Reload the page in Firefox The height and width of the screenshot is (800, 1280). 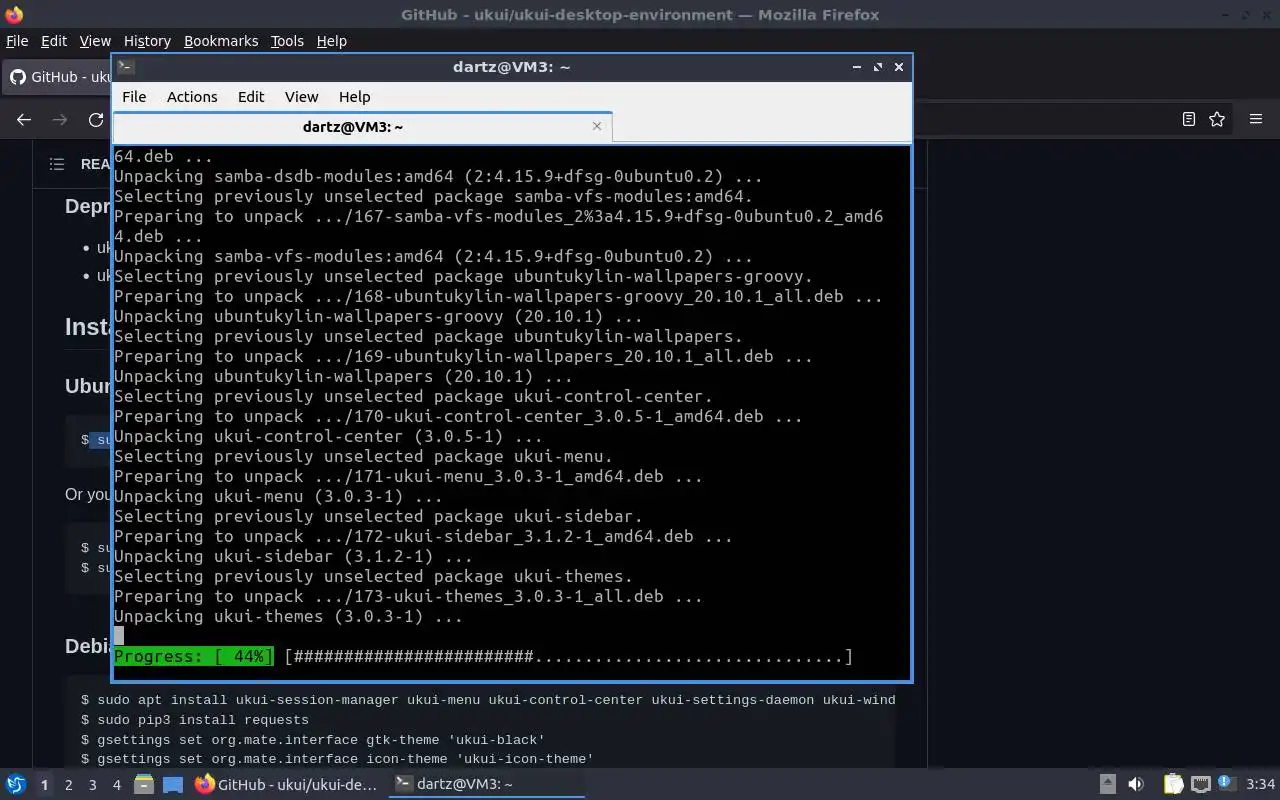[96, 119]
